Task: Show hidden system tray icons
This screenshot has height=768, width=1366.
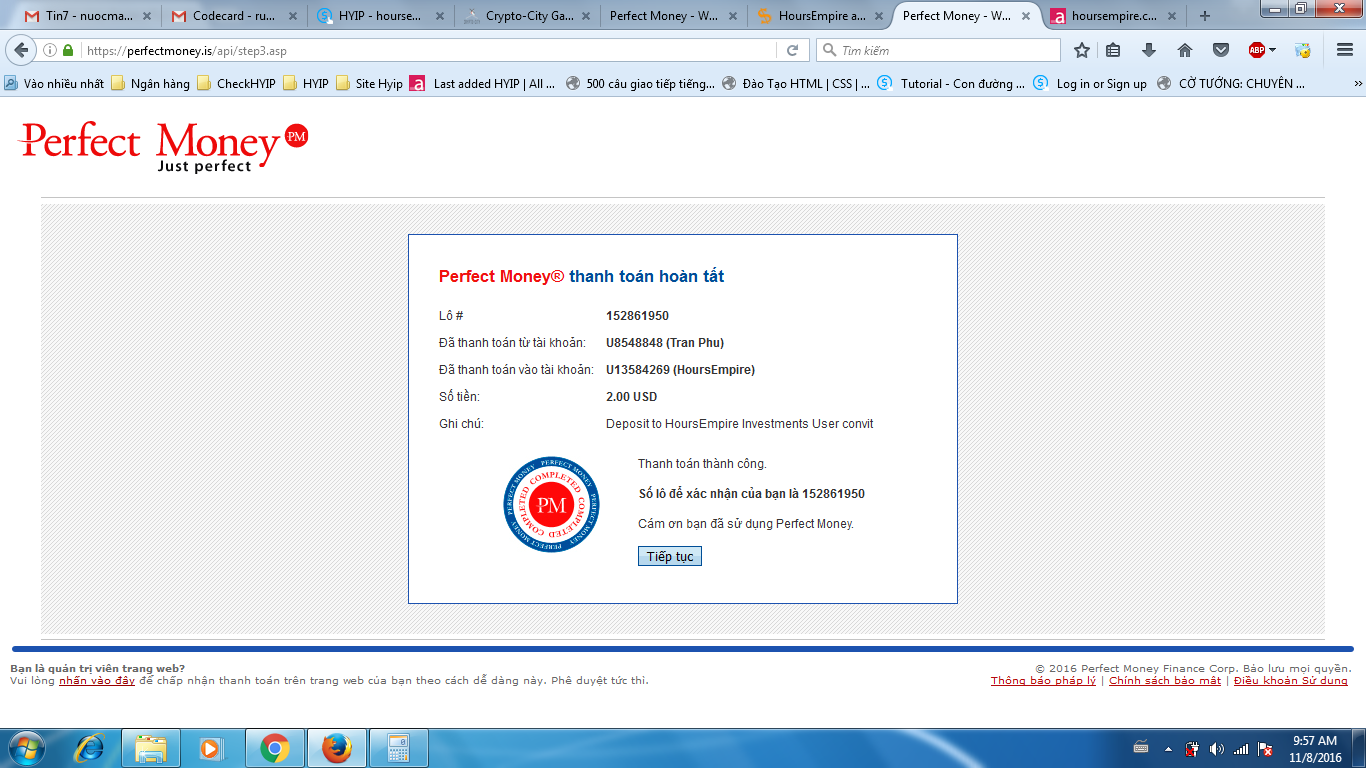Action: [x=1166, y=748]
